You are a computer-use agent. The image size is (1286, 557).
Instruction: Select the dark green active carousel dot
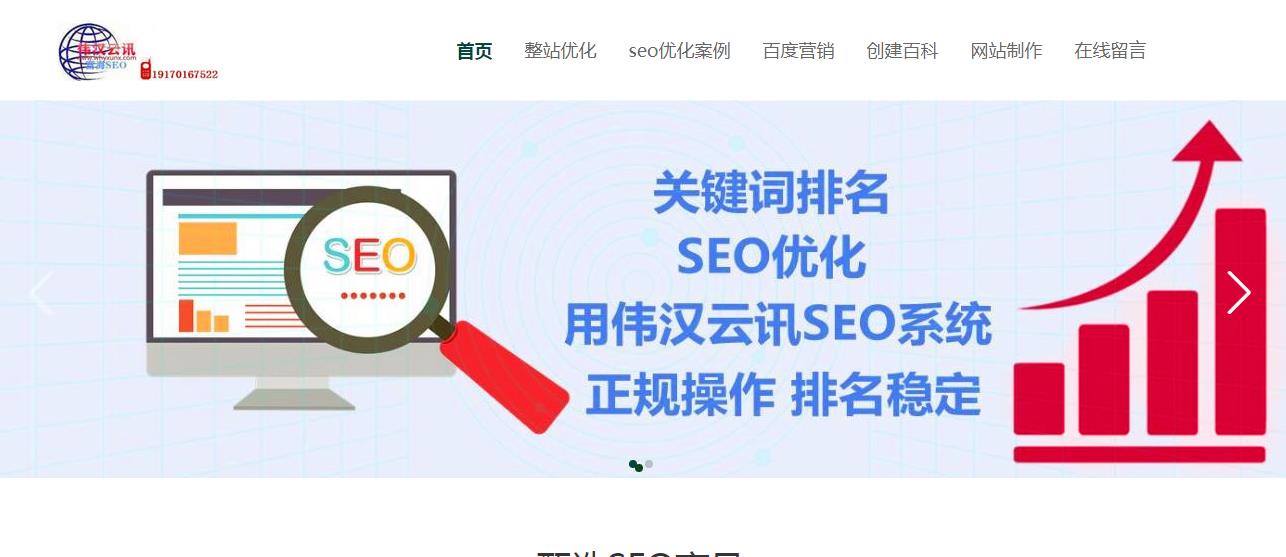[x=635, y=465]
